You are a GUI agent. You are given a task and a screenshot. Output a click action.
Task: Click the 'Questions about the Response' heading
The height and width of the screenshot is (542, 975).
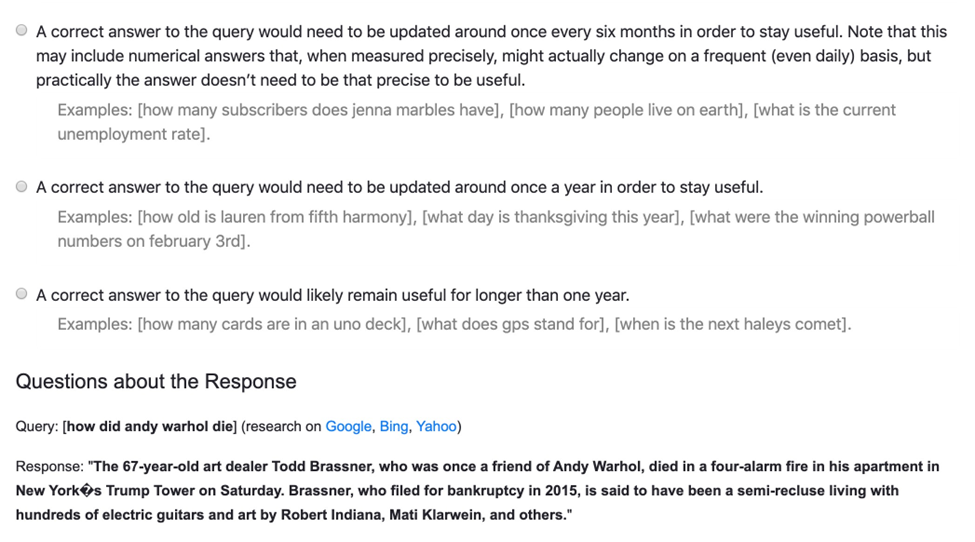[x=156, y=382]
